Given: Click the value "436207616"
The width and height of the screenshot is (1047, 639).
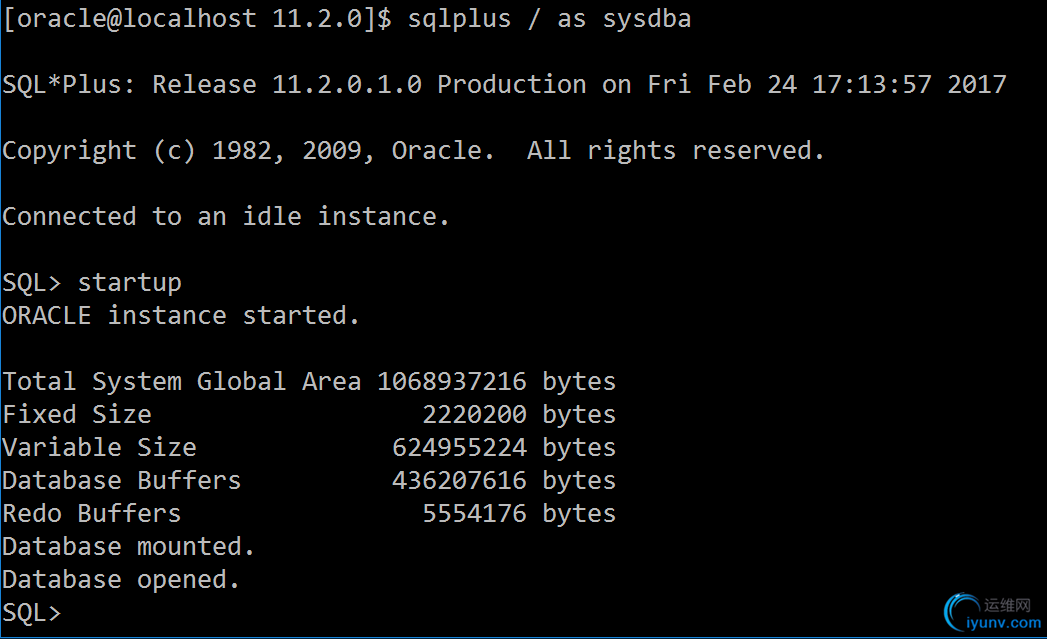Looking at the screenshot, I should pos(459,481).
